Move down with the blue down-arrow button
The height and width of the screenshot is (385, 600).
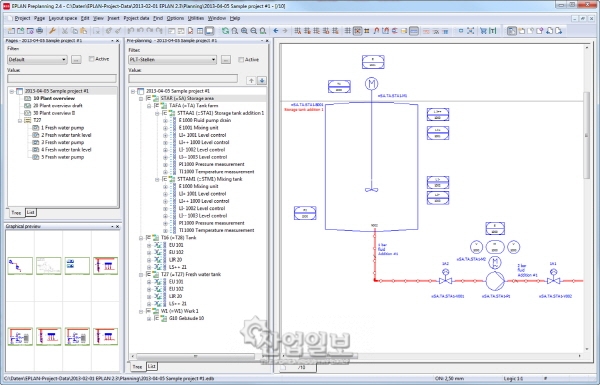(x=262, y=80)
